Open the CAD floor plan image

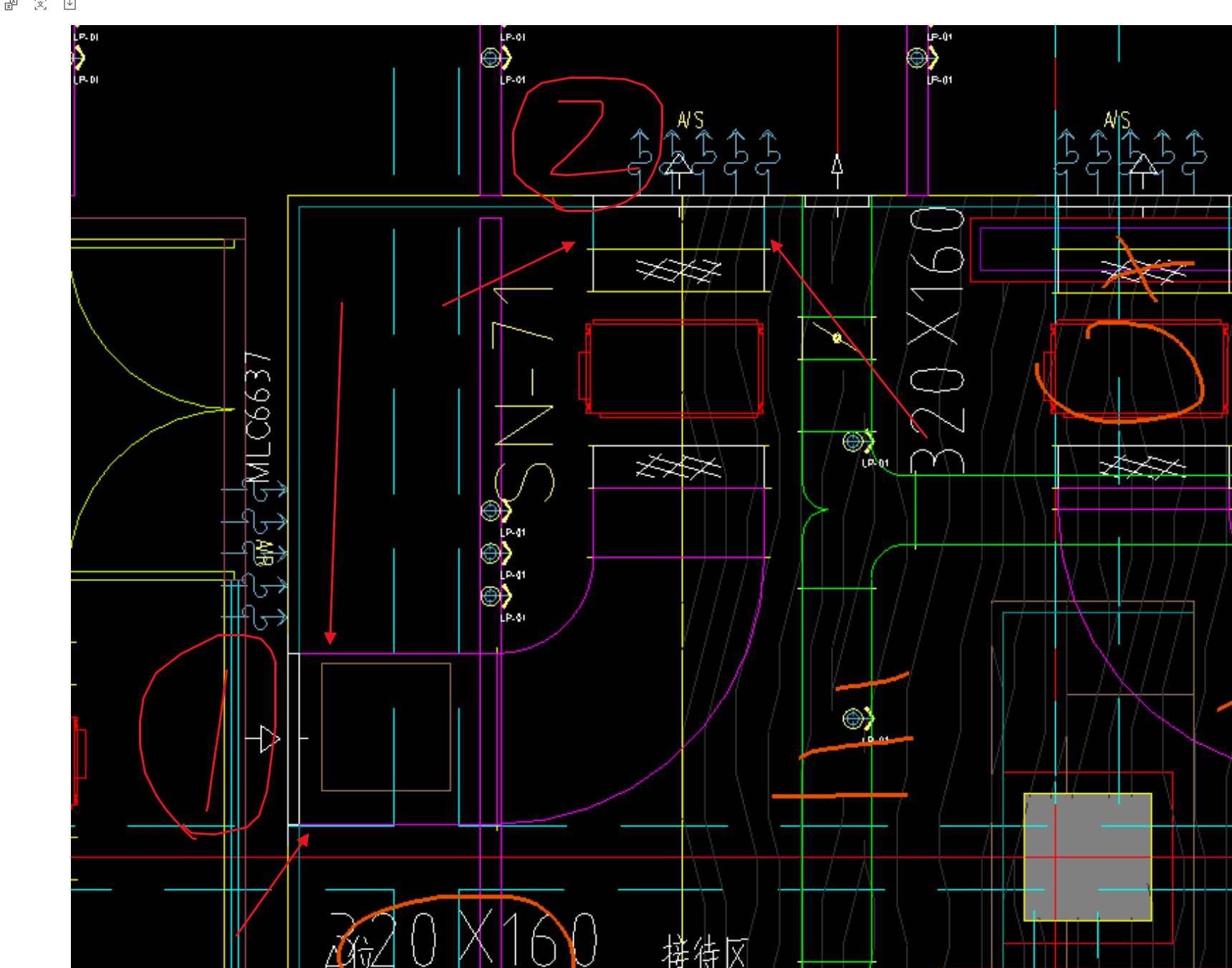pyautogui.click(x=651, y=497)
